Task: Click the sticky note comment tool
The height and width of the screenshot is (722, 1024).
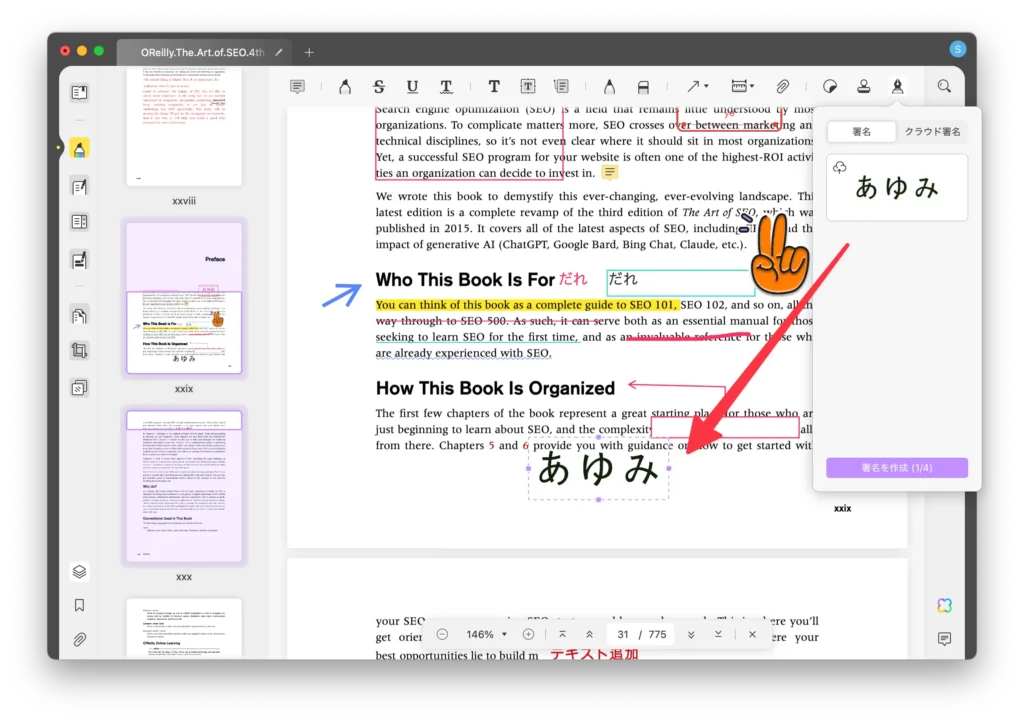Action: 298,87
